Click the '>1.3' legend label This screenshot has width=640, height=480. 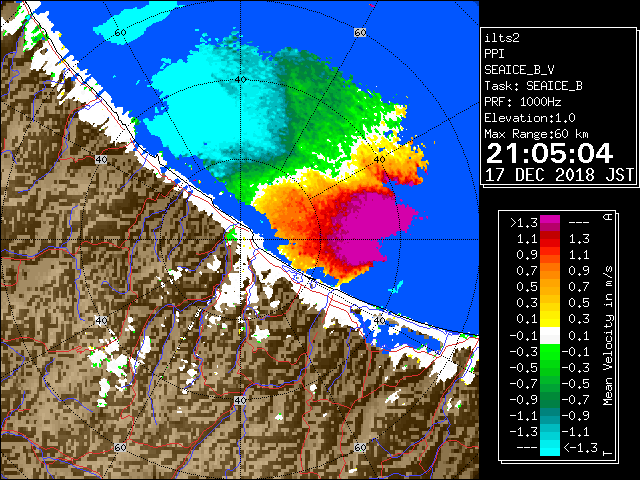click(x=523, y=223)
